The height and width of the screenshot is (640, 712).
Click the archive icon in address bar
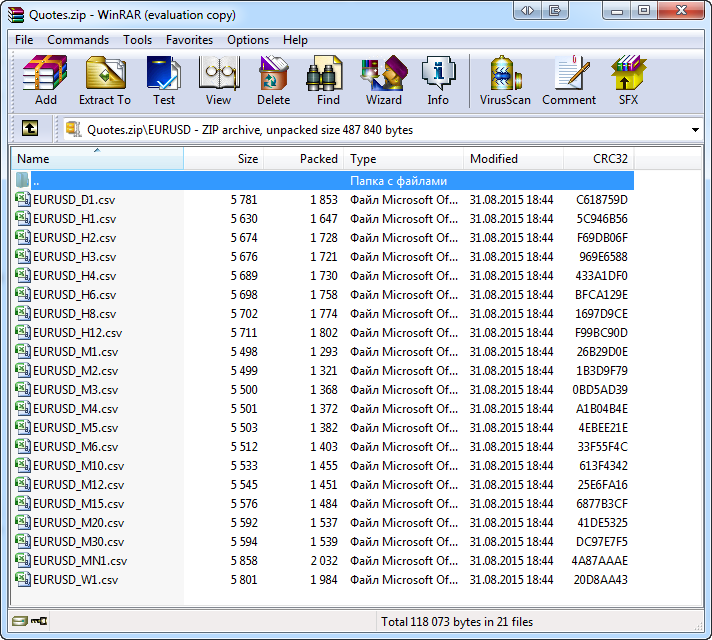(x=74, y=129)
